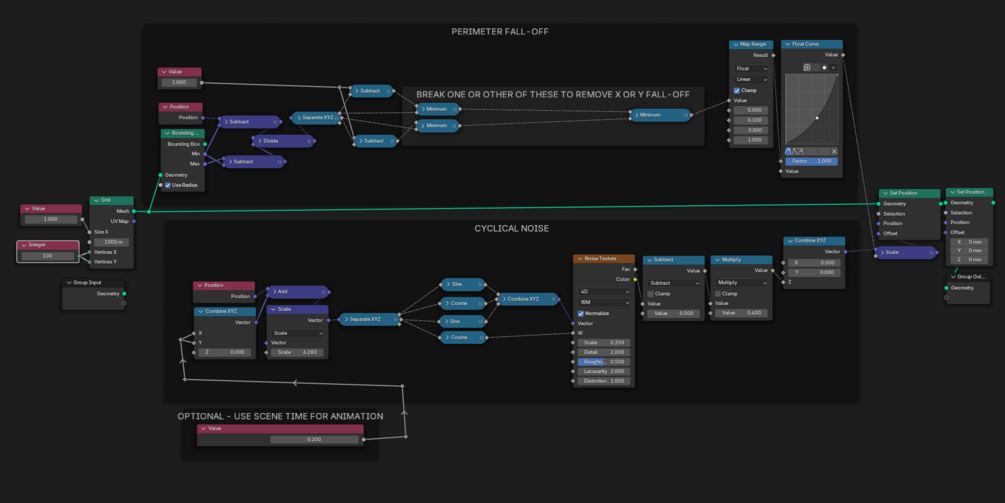Image resolution: width=1005 pixels, height=503 pixels.
Task: Toggle Use Radius in Bounding Box node
Action: [x=168, y=185]
